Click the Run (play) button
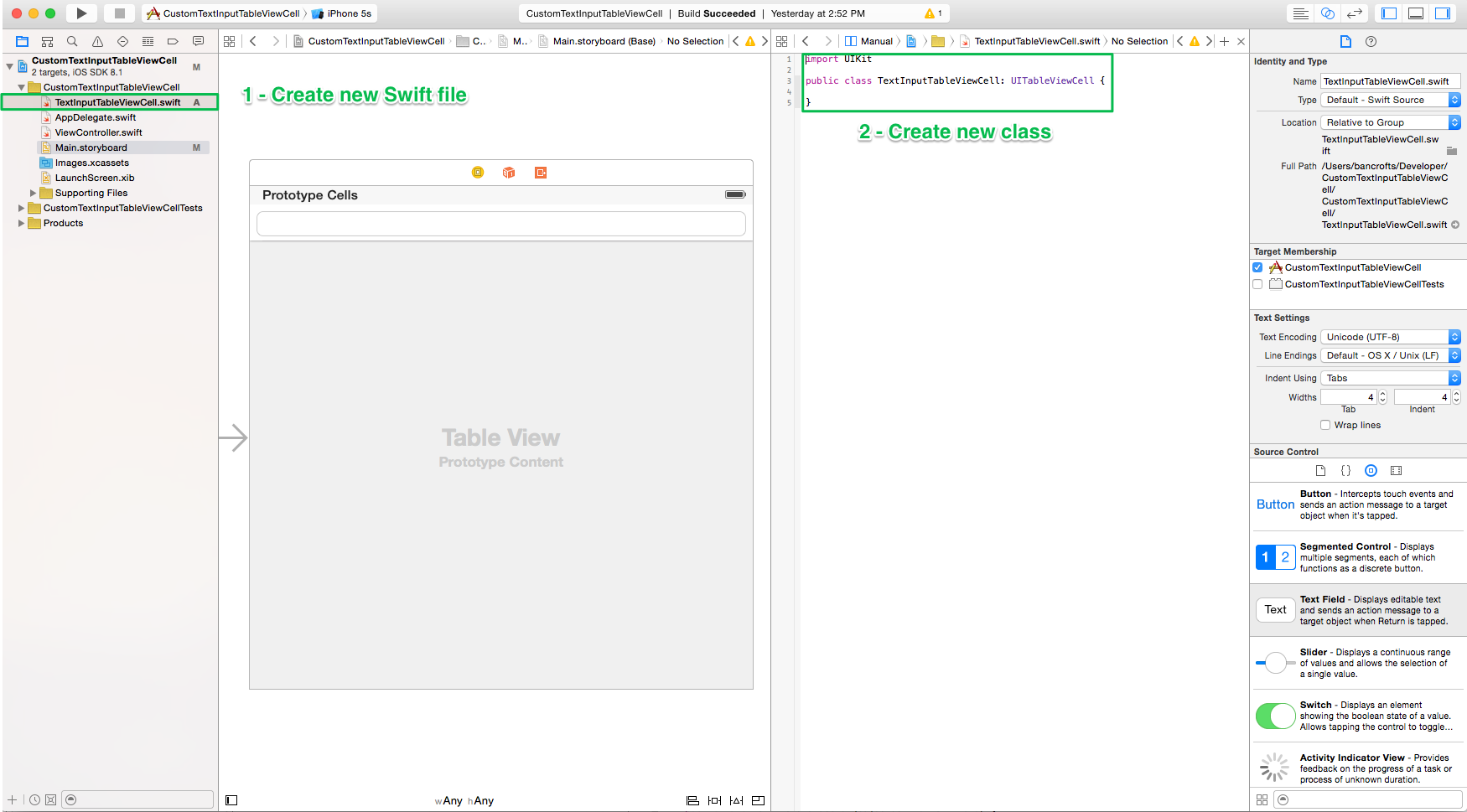Viewport: 1467px width, 812px height. click(81, 13)
